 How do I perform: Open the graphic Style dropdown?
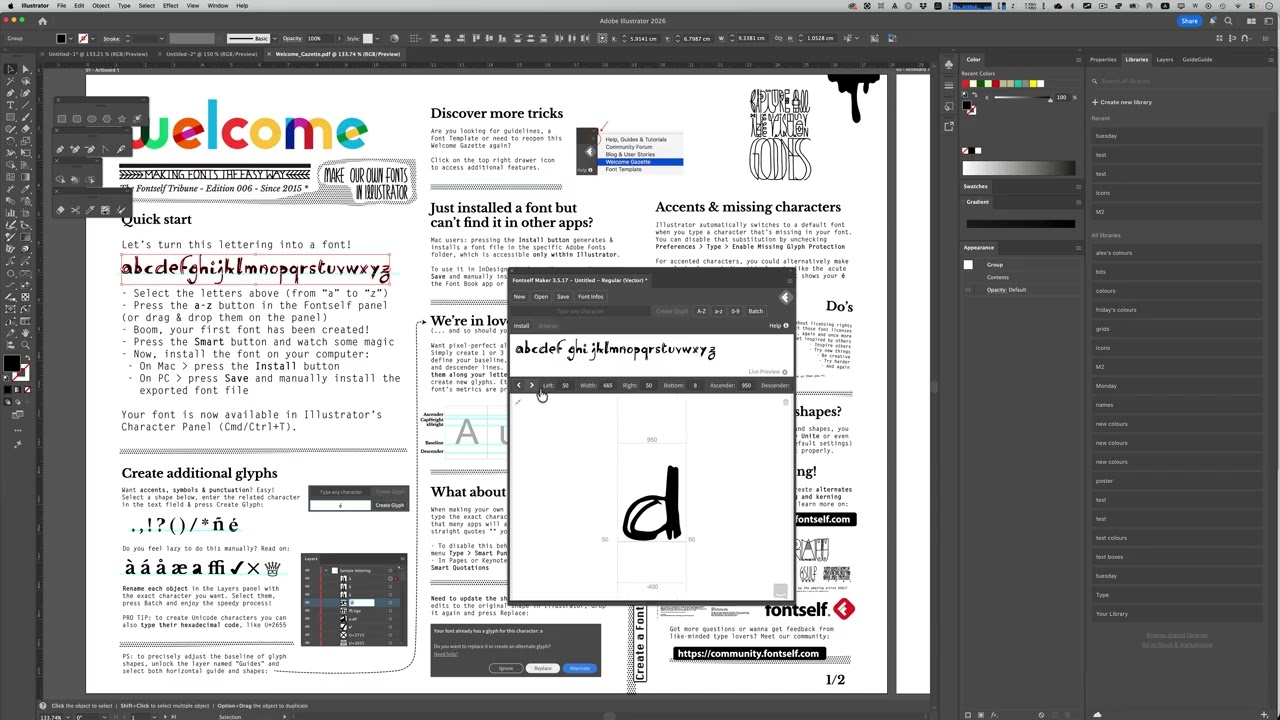[377, 38]
